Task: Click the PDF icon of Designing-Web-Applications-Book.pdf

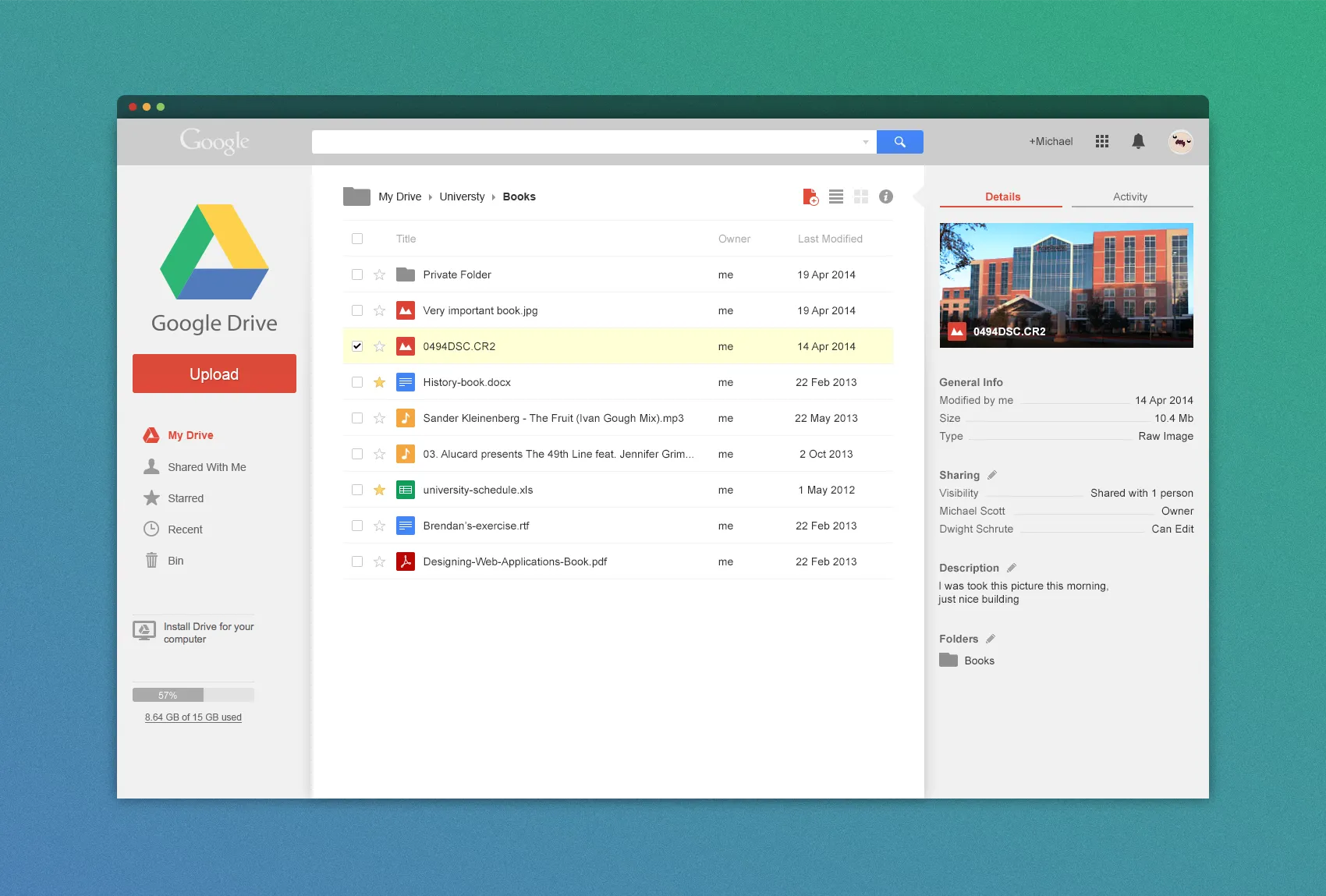Action: coord(406,561)
